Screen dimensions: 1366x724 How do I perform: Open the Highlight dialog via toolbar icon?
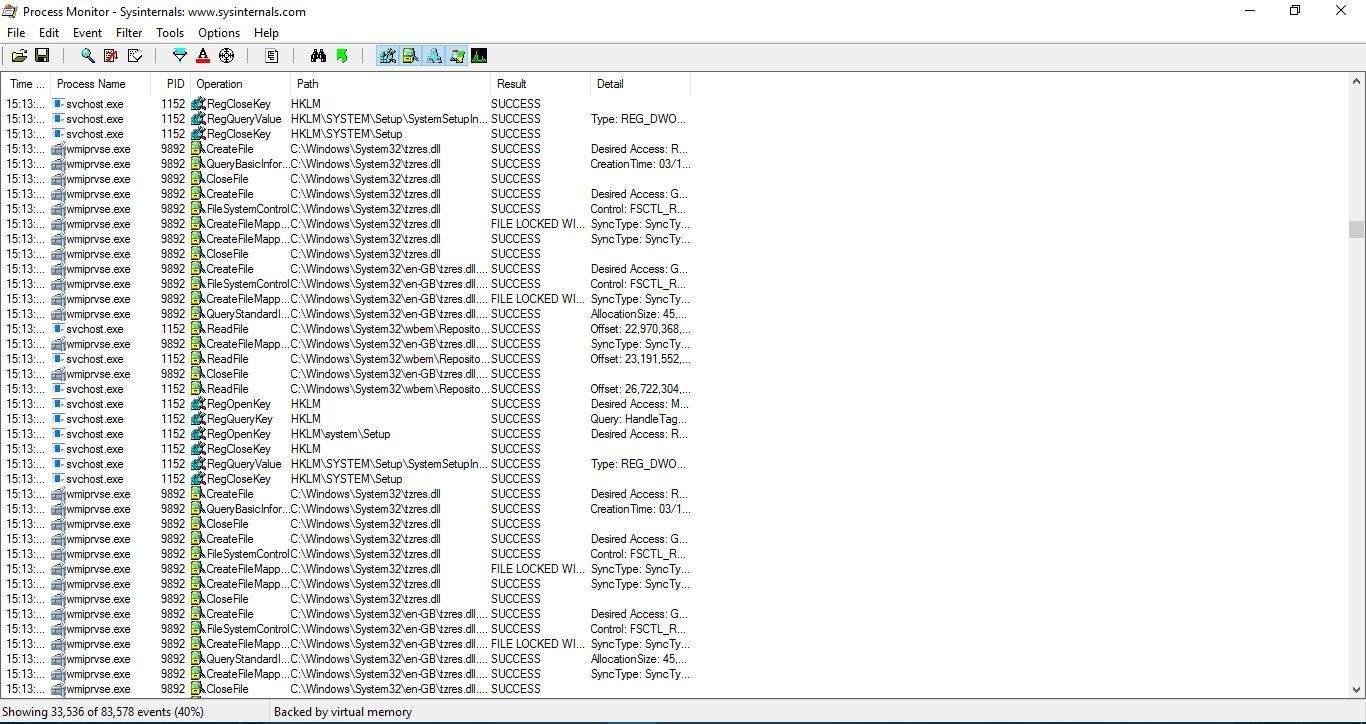tap(203, 55)
